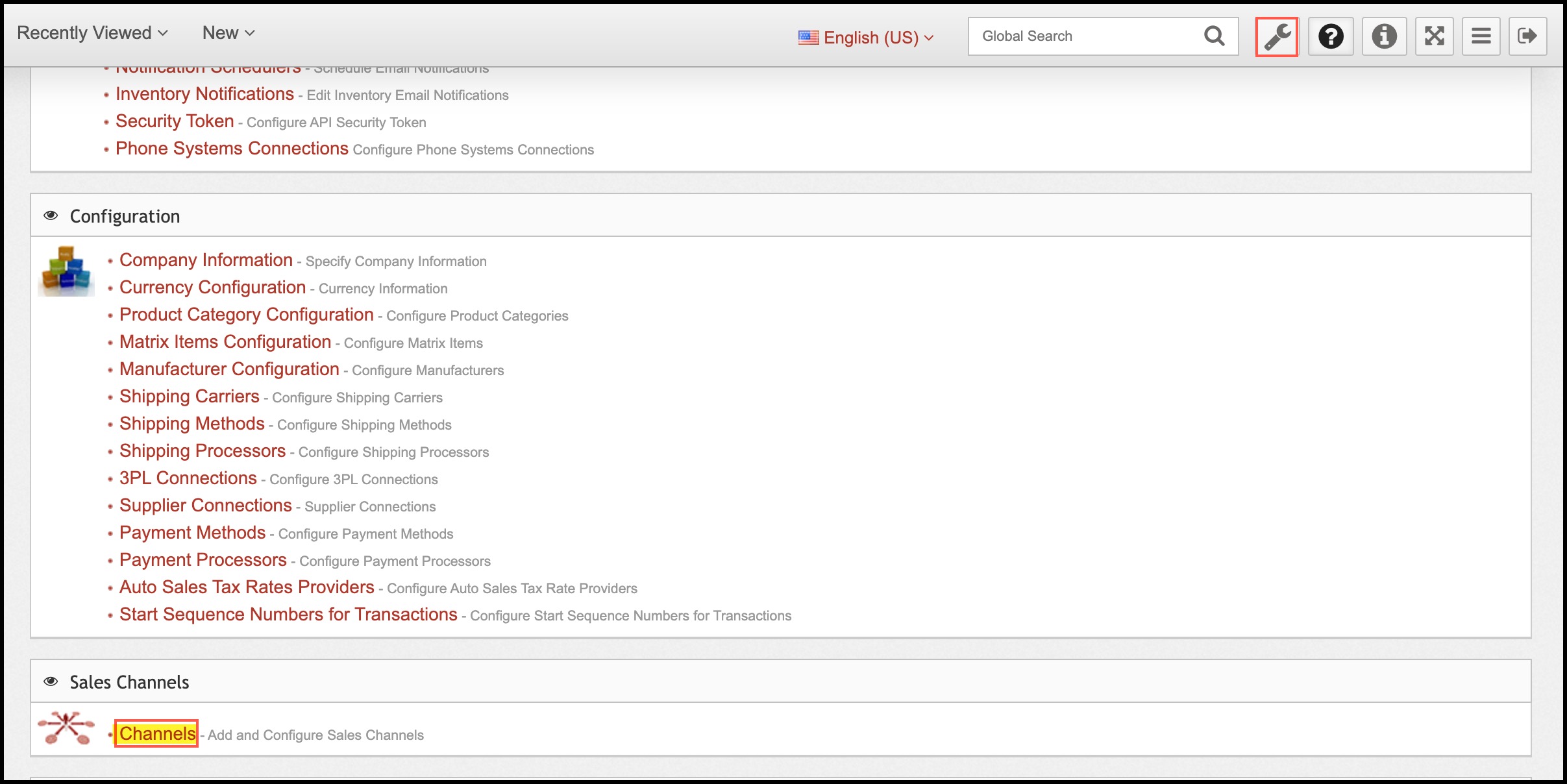Open the New dropdown menu
This screenshot has width=1567, height=784.
[x=228, y=33]
